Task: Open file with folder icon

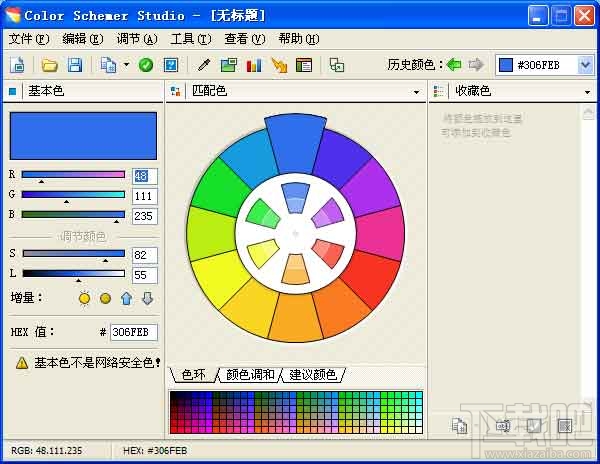Action: [x=50, y=65]
